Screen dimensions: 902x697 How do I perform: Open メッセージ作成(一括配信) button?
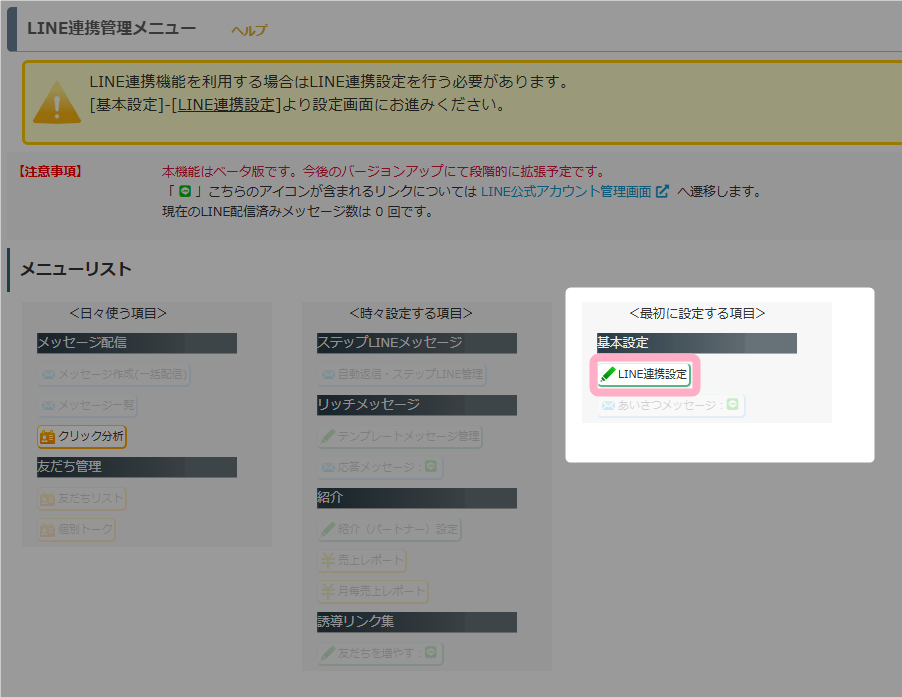114,374
